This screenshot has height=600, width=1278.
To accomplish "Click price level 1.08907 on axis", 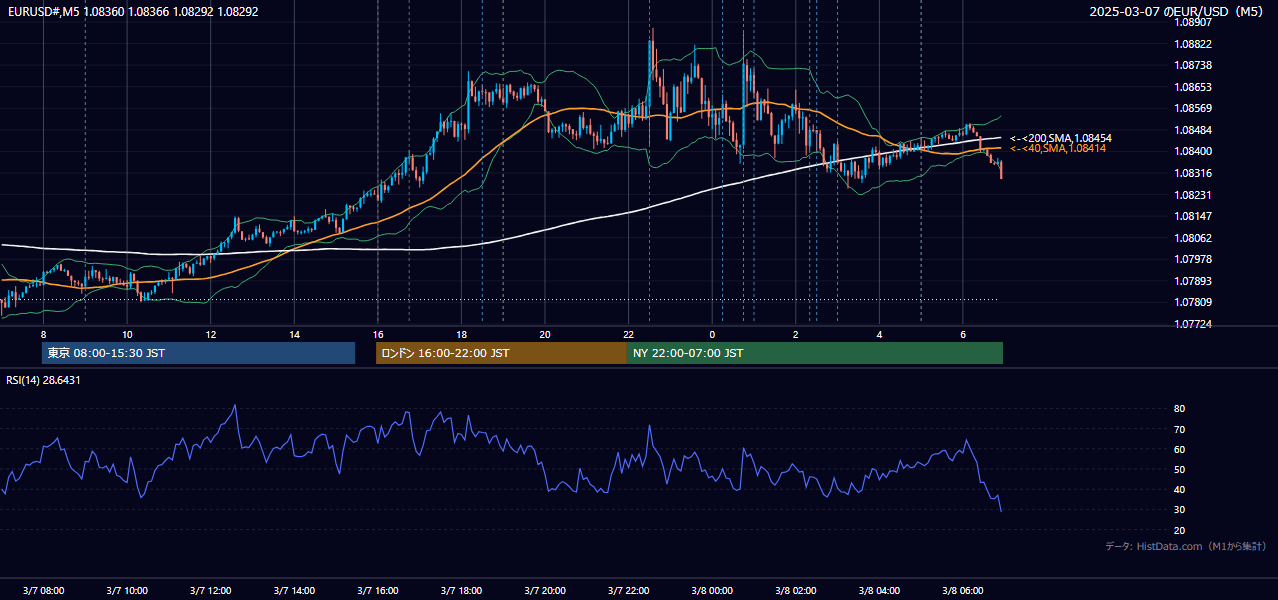I will tap(1194, 22).
